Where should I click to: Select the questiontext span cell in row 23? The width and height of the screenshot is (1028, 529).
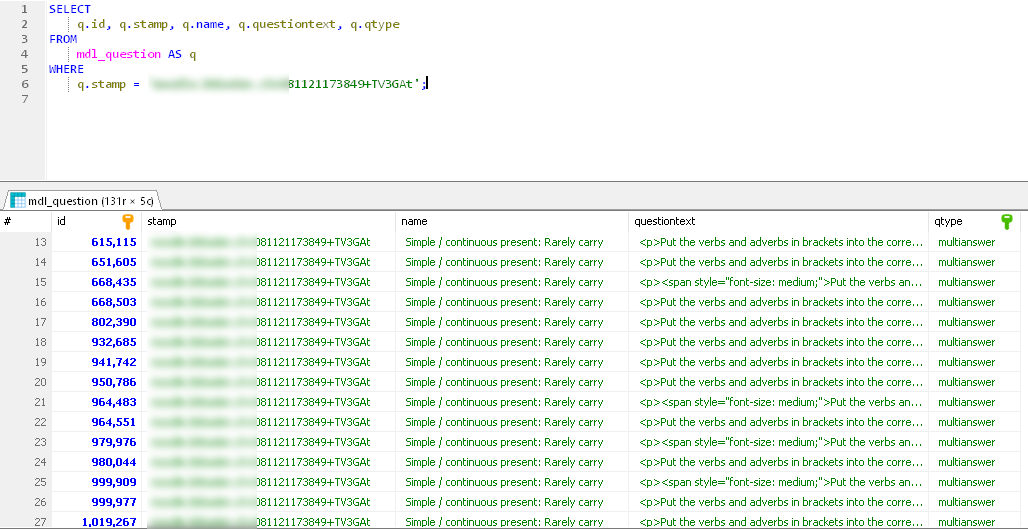pyautogui.click(x=778, y=442)
